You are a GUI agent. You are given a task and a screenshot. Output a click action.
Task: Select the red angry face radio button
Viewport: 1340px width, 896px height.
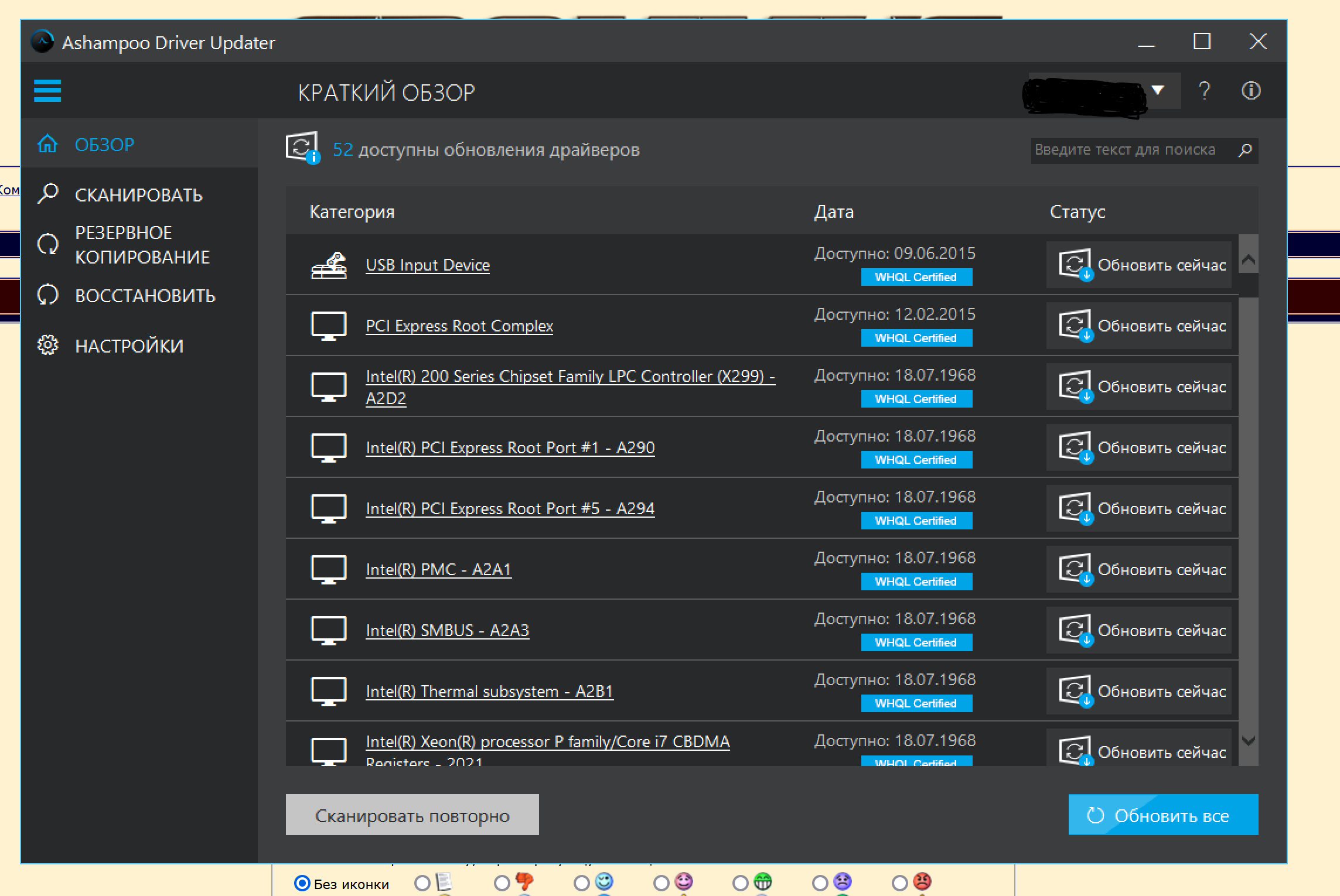pos(900,883)
